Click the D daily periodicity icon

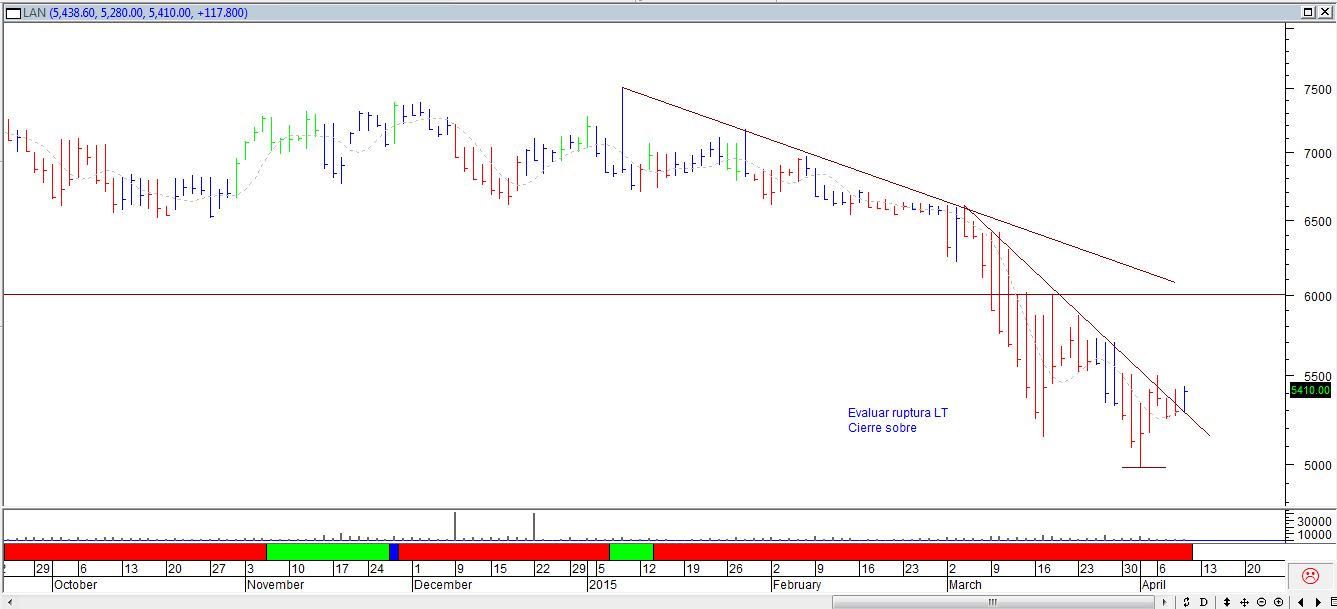(x=1203, y=602)
